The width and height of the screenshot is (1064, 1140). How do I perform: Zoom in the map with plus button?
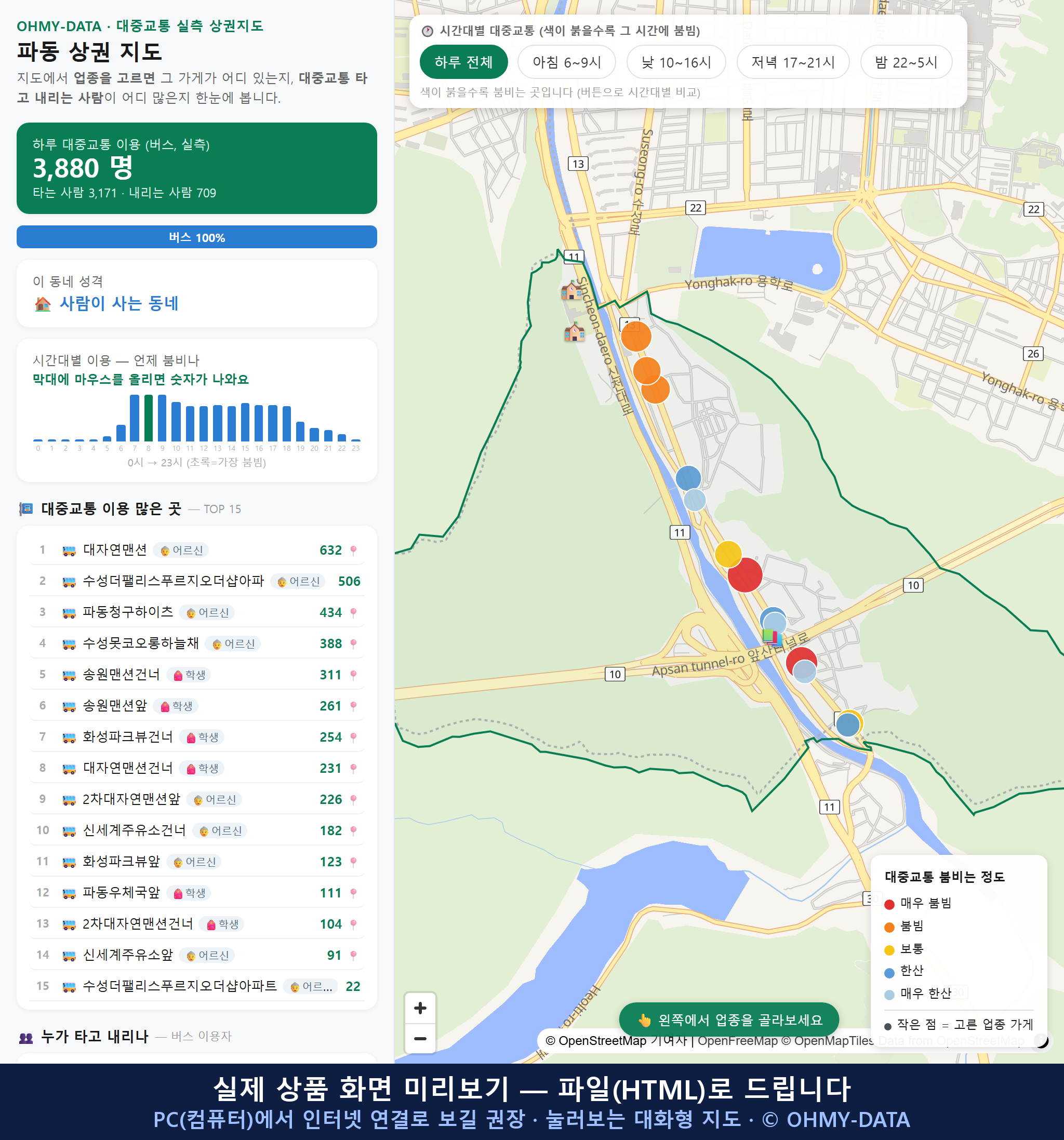click(x=420, y=1008)
